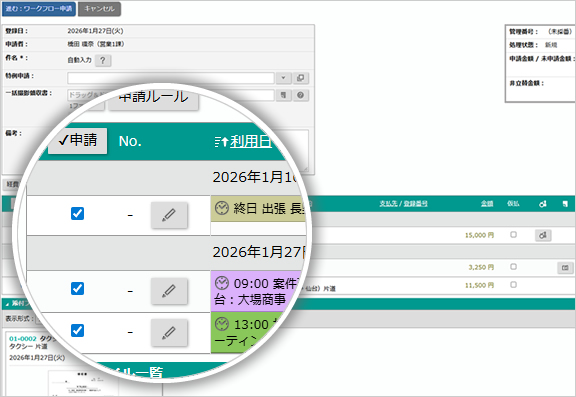The height and width of the screenshot is (397, 576).
Task: Click the 申請ルール button in the magnifier
Action: click(154, 98)
